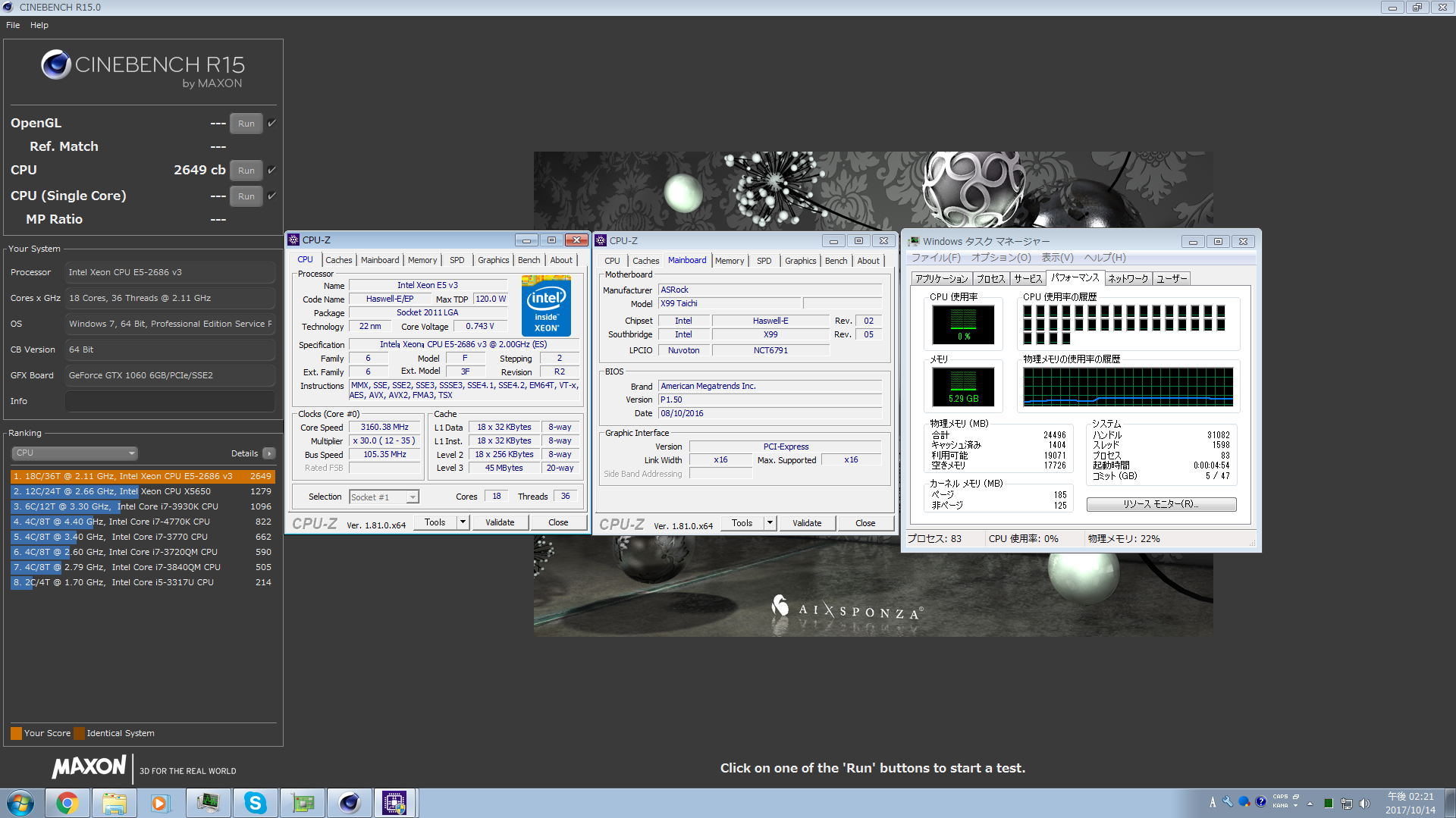
Task: Switch to Graphics tab in Mainboard CPU-Z window
Action: coord(801,261)
